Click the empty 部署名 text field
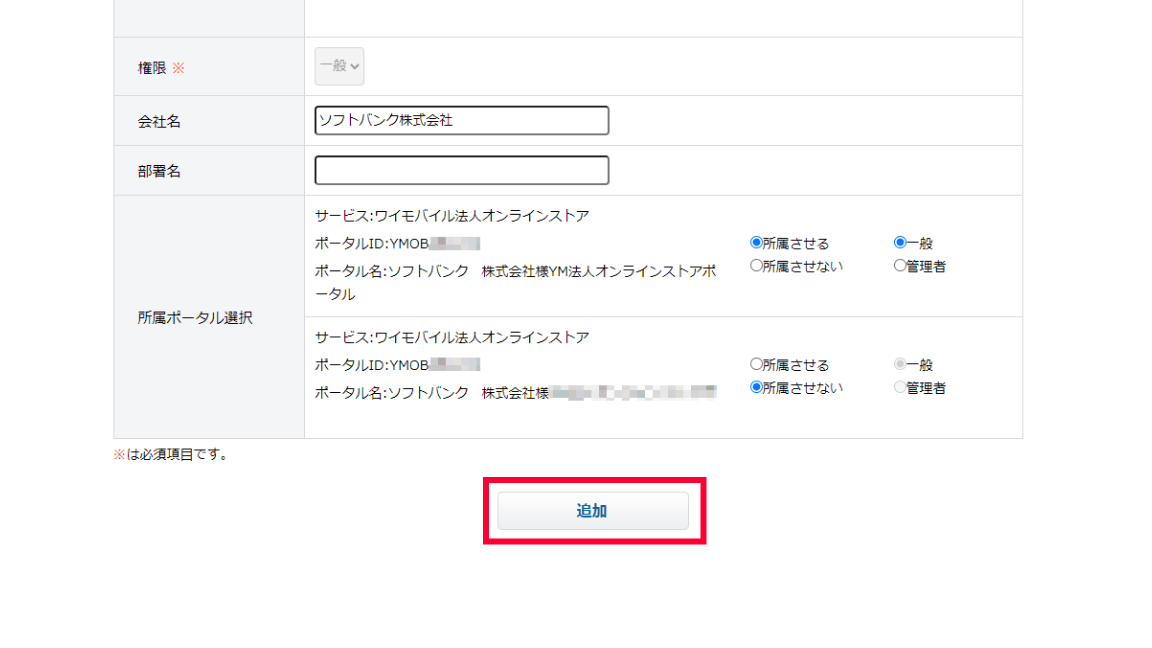This screenshot has width=1152, height=648. click(x=461, y=170)
